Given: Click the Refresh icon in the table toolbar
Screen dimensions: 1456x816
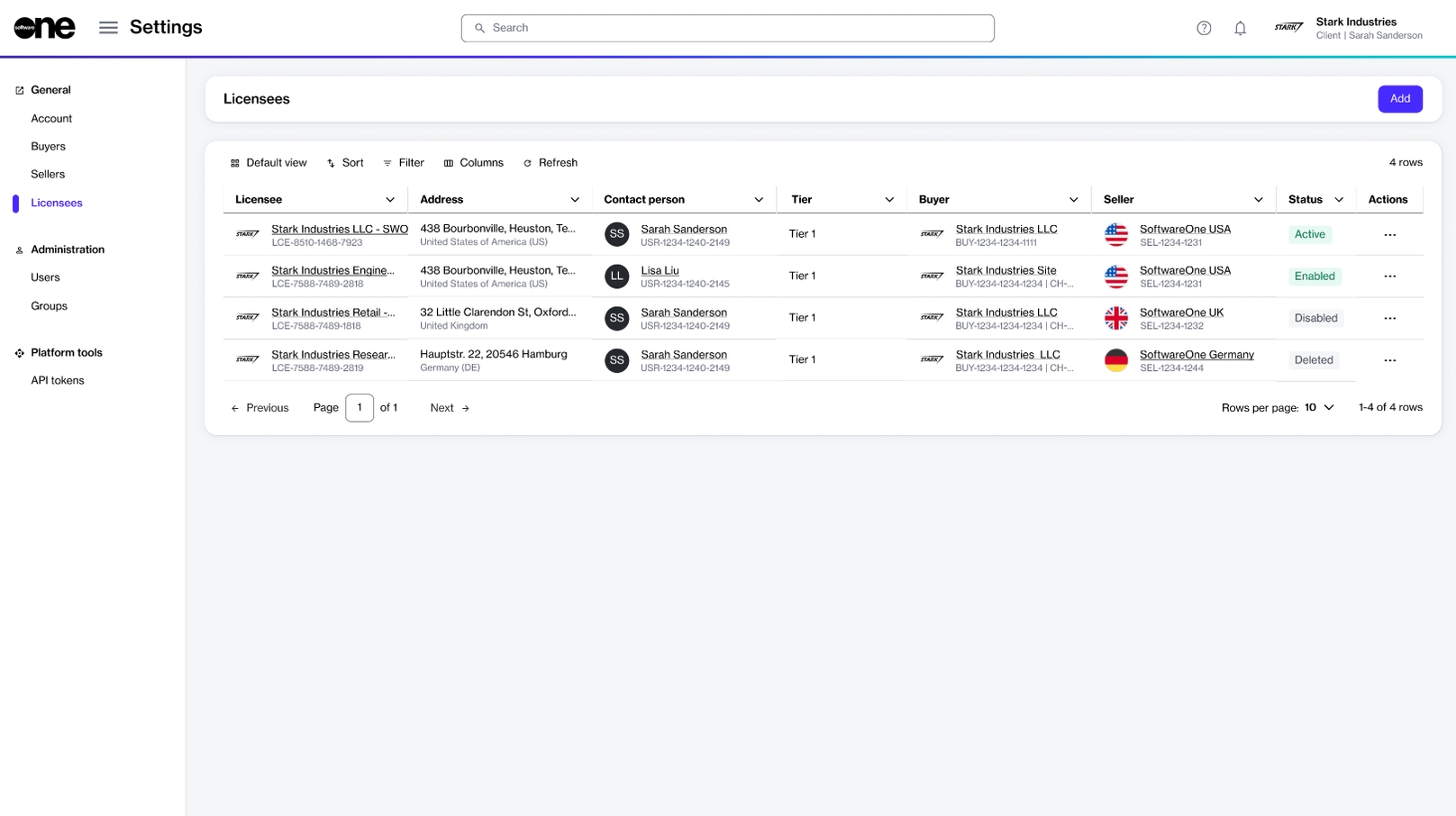Looking at the screenshot, I should tap(528, 163).
